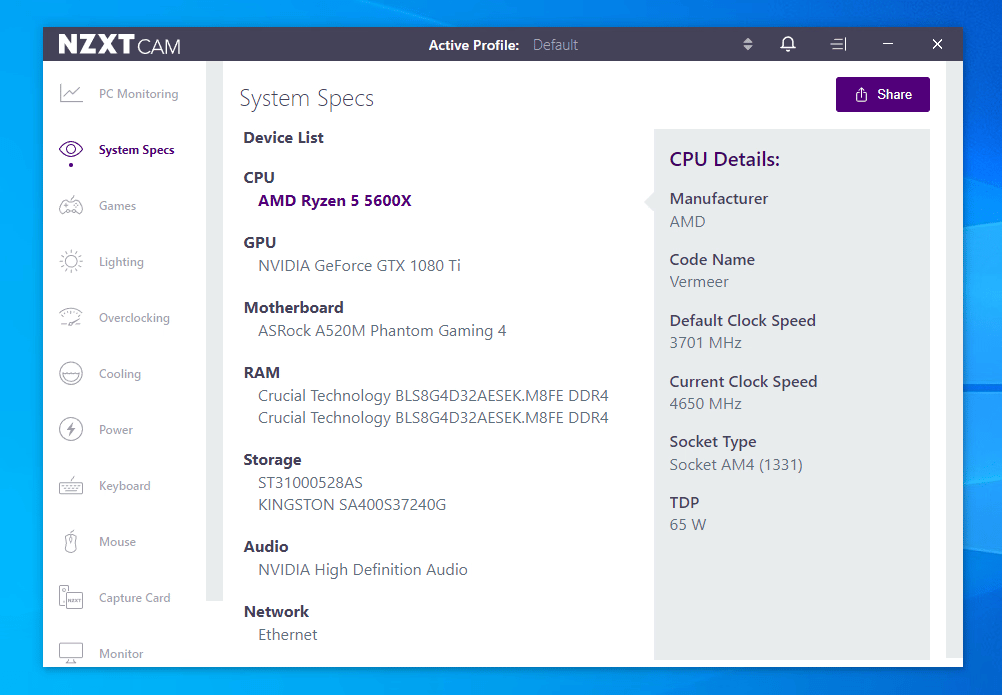Switch to Cooling section label
The height and width of the screenshot is (695, 1002).
coord(120,374)
